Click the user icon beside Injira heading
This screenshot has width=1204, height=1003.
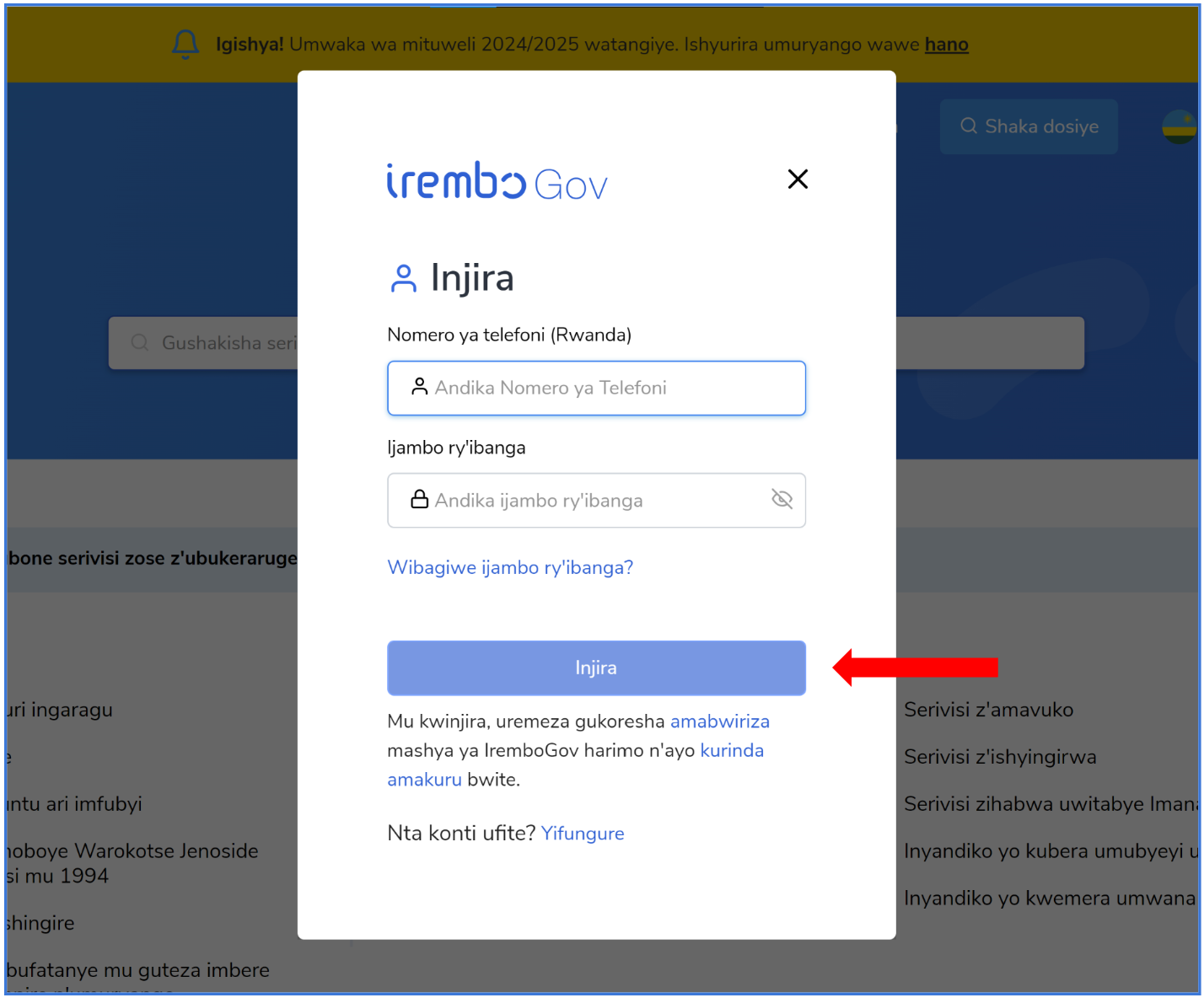(x=404, y=278)
